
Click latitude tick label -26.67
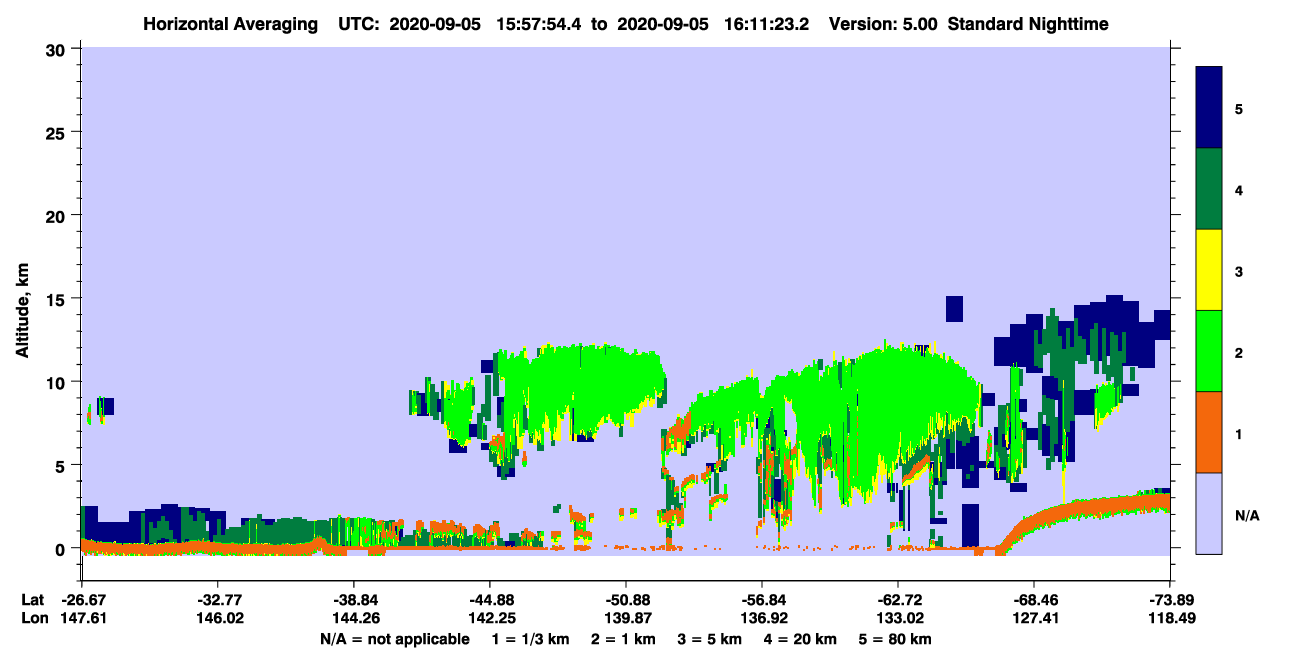click(x=81, y=600)
